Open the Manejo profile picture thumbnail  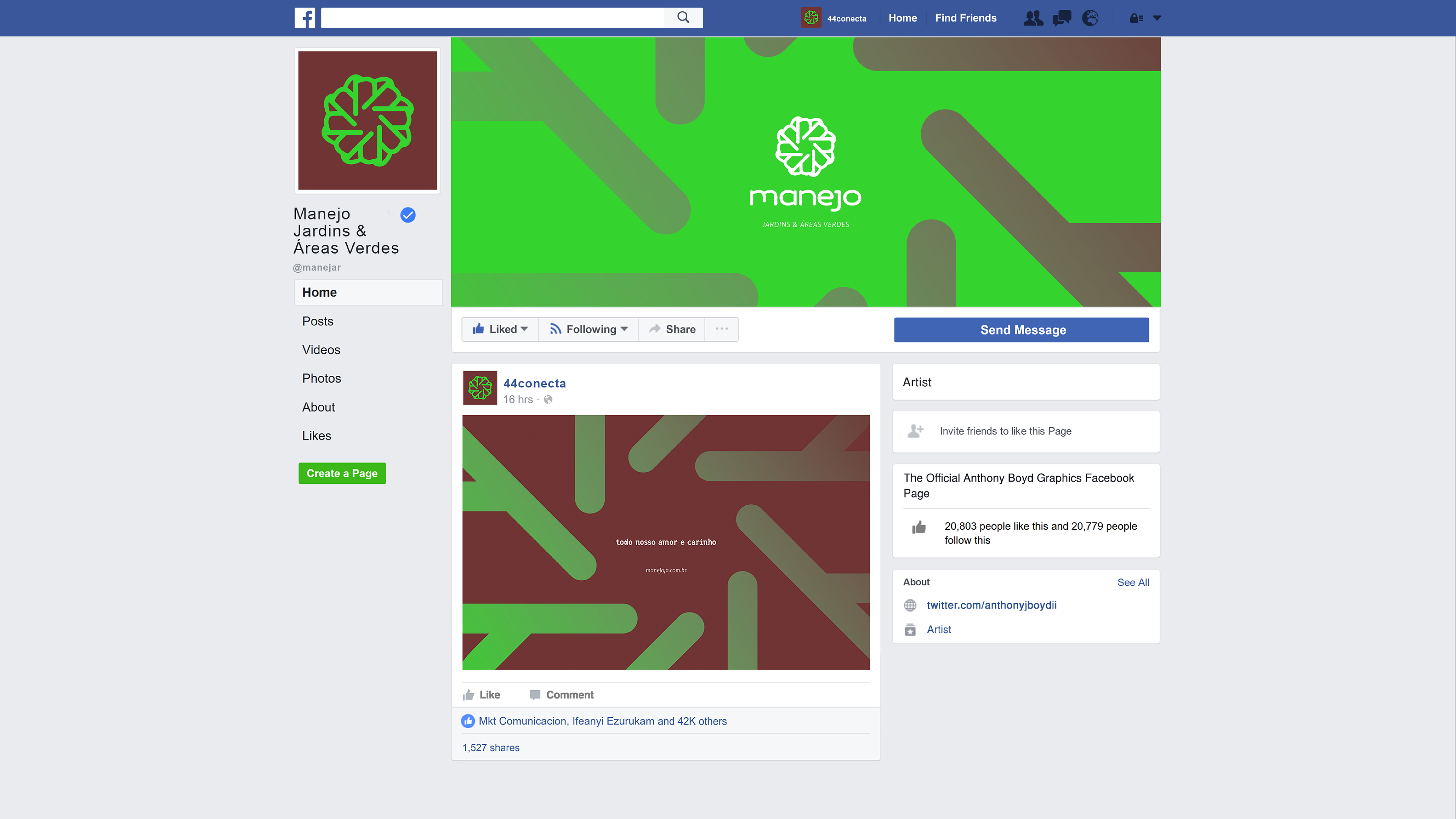coord(367,121)
